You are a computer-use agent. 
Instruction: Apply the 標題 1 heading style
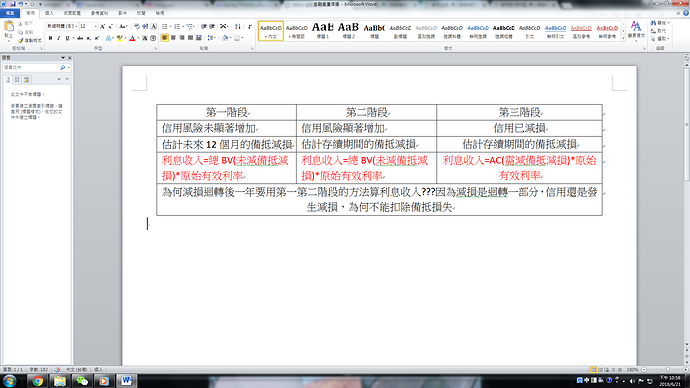(323, 31)
